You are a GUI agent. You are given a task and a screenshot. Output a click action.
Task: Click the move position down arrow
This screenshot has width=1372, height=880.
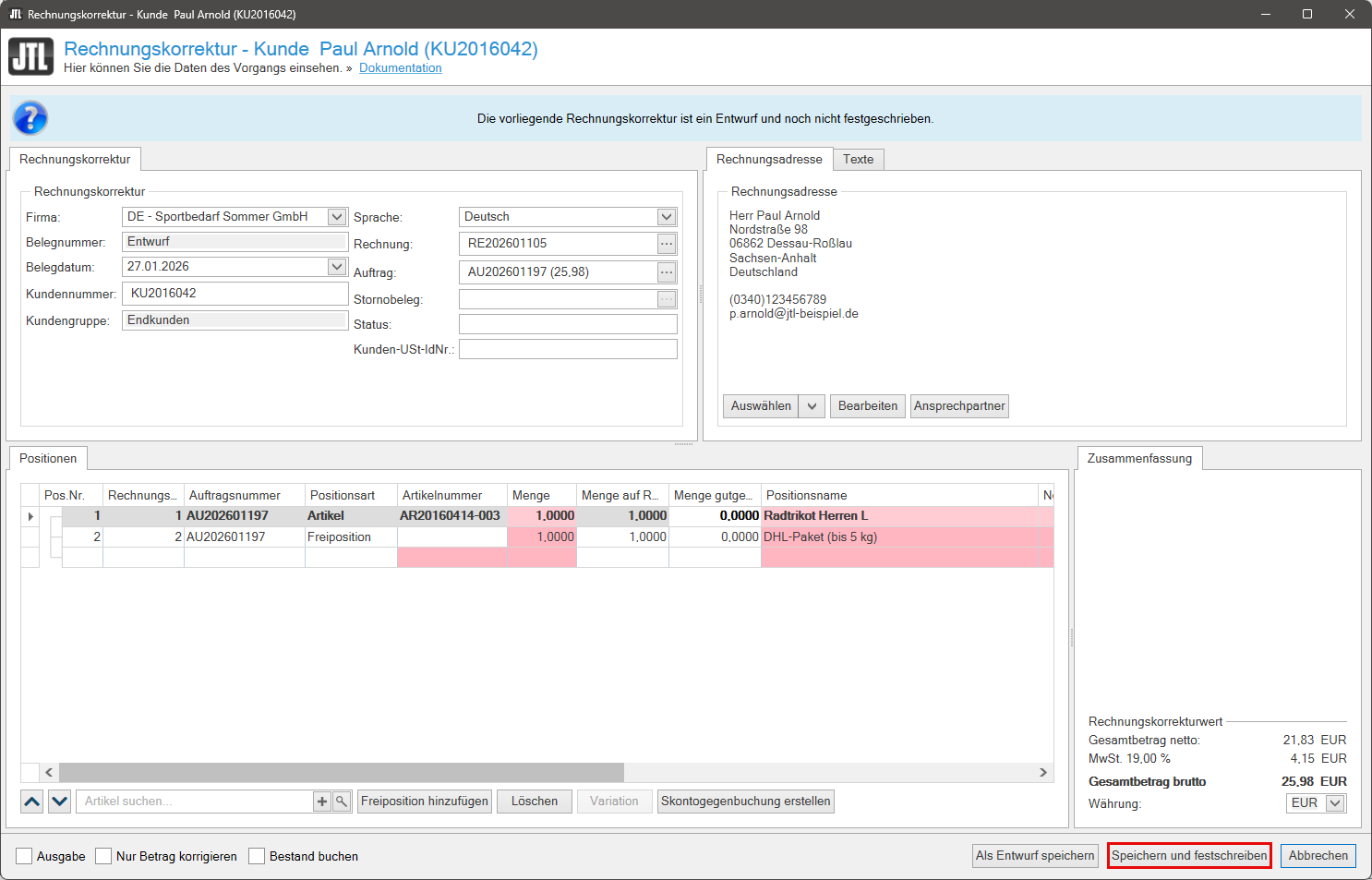coord(60,802)
